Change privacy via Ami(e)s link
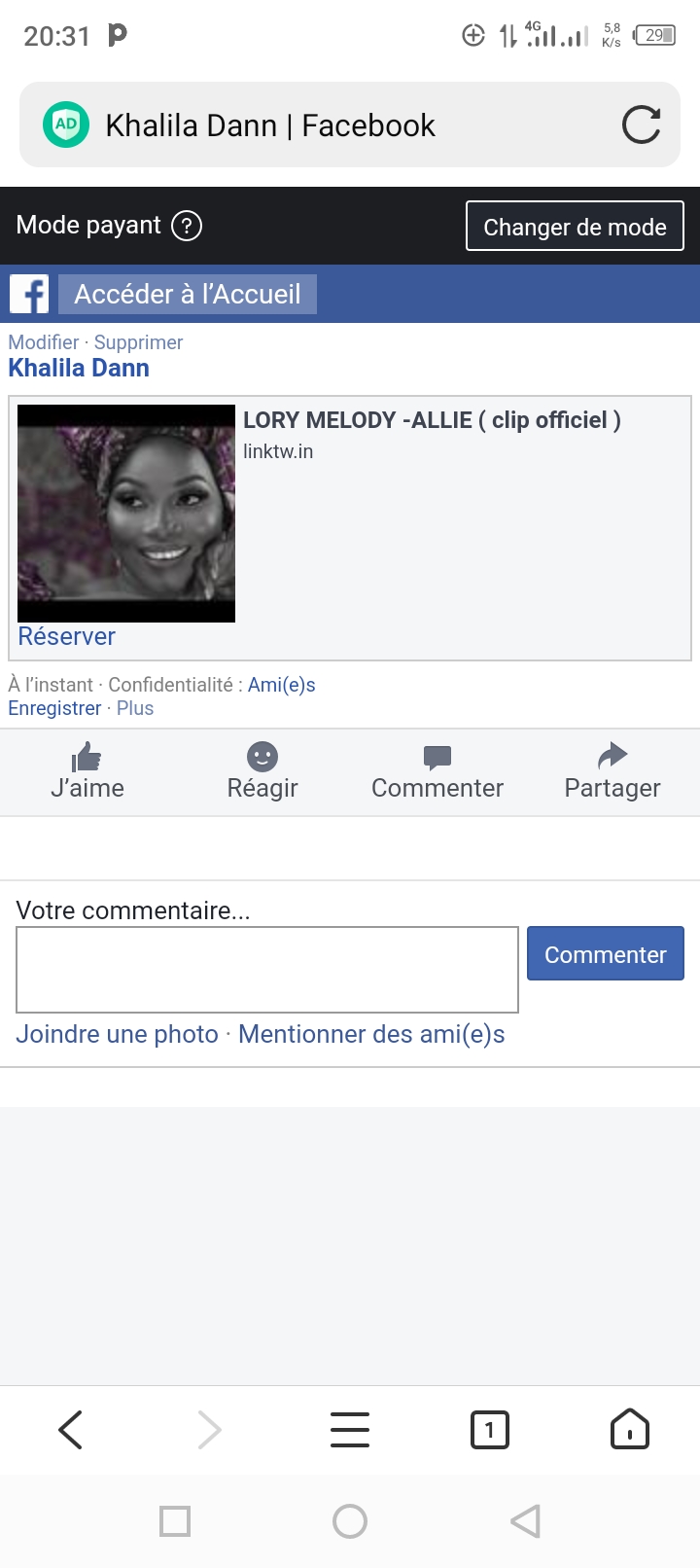Screen dimensions: 700x1568 (x=282, y=685)
